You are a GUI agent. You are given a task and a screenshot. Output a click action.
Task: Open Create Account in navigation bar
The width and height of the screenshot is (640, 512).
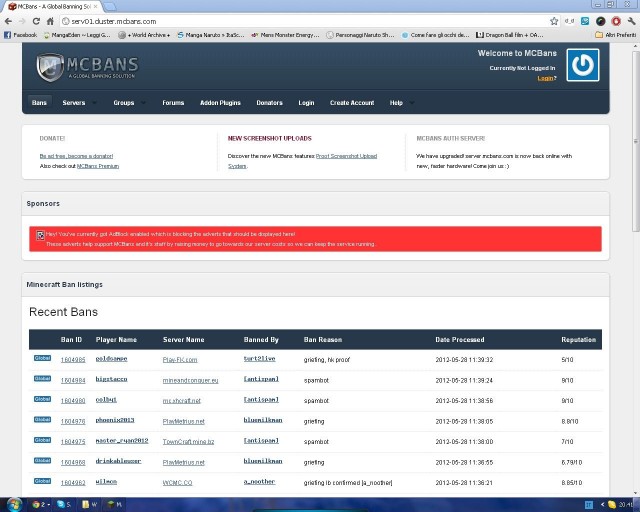(x=352, y=102)
